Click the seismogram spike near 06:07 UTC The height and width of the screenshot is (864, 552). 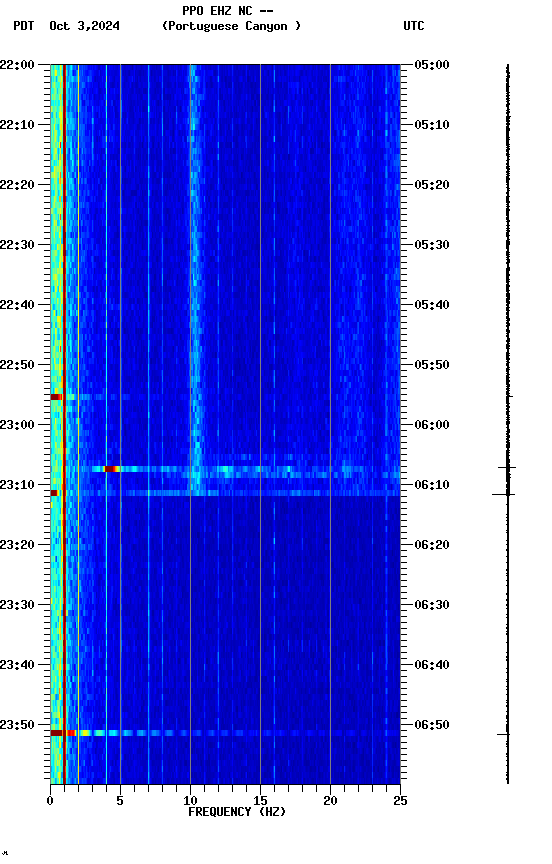[x=507, y=467]
